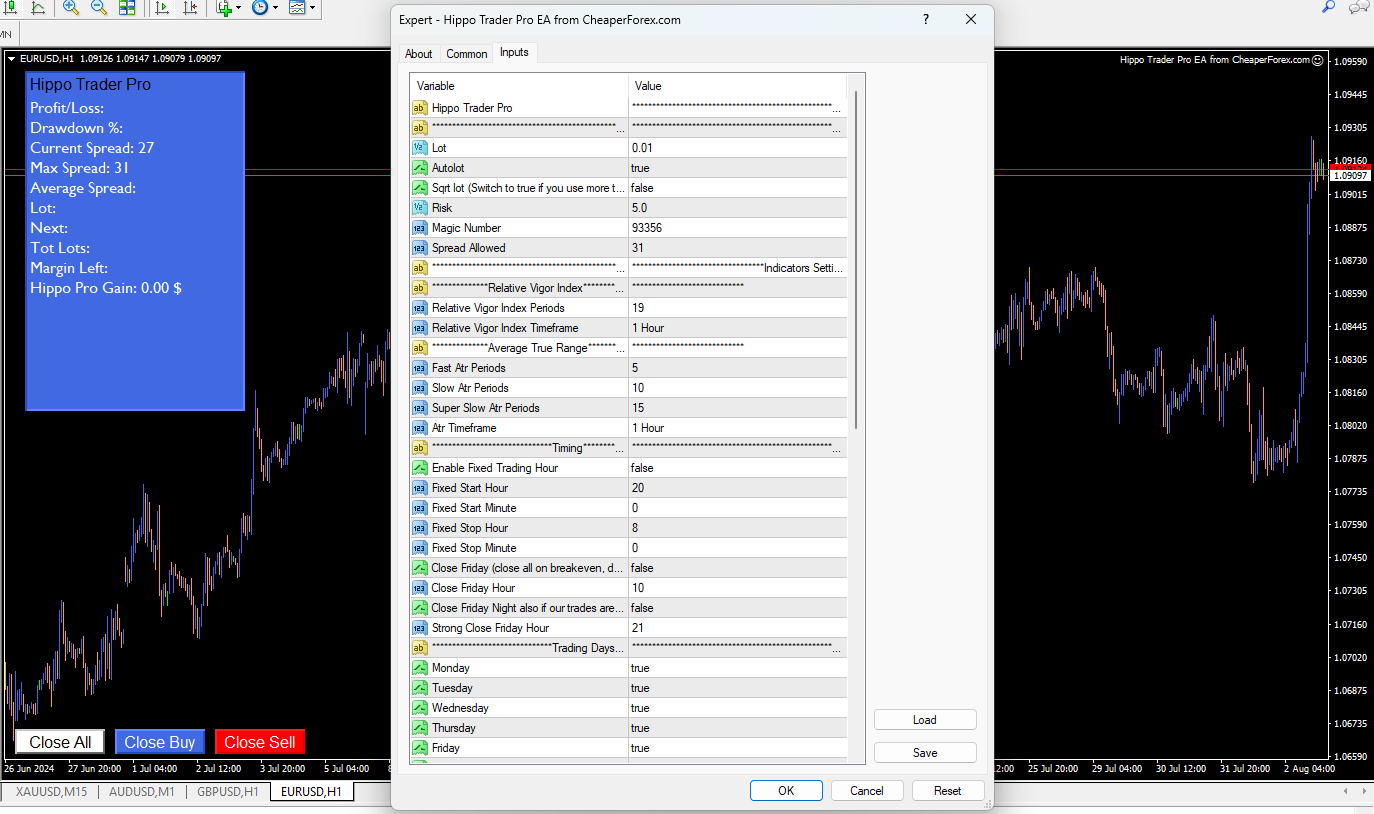Select the Fixed Start Hour value 20
Image resolution: width=1374 pixels, height=814 pixels.
pyautogui.click(x=738, y=488)
